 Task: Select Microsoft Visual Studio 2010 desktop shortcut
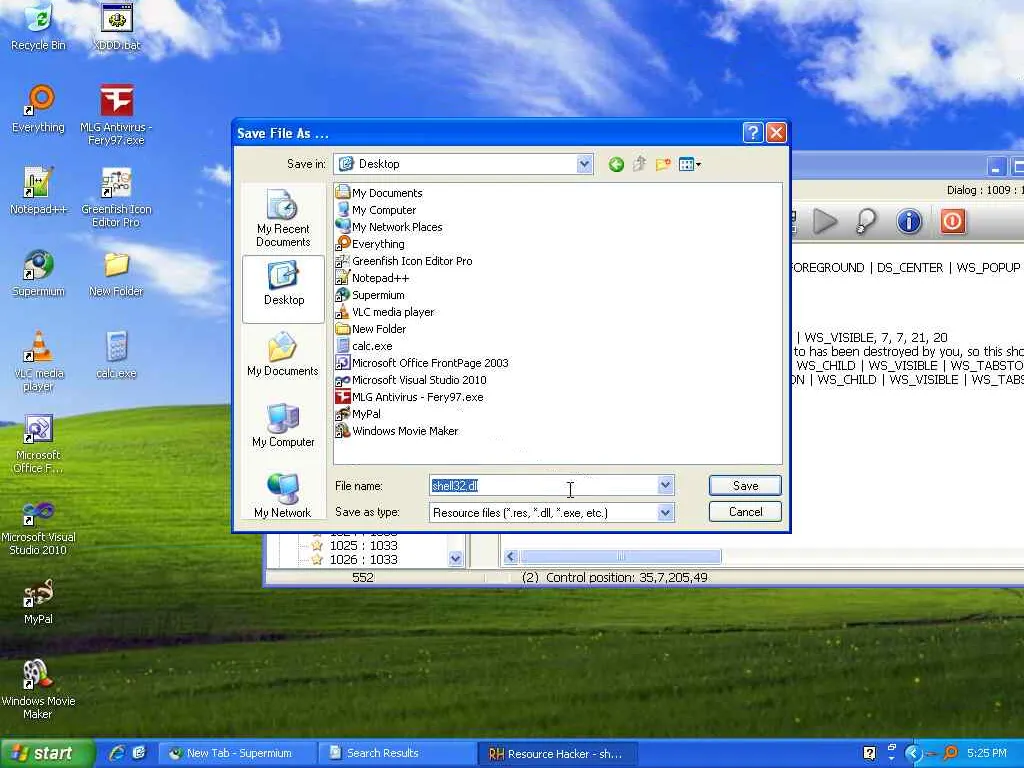[38, 526]
